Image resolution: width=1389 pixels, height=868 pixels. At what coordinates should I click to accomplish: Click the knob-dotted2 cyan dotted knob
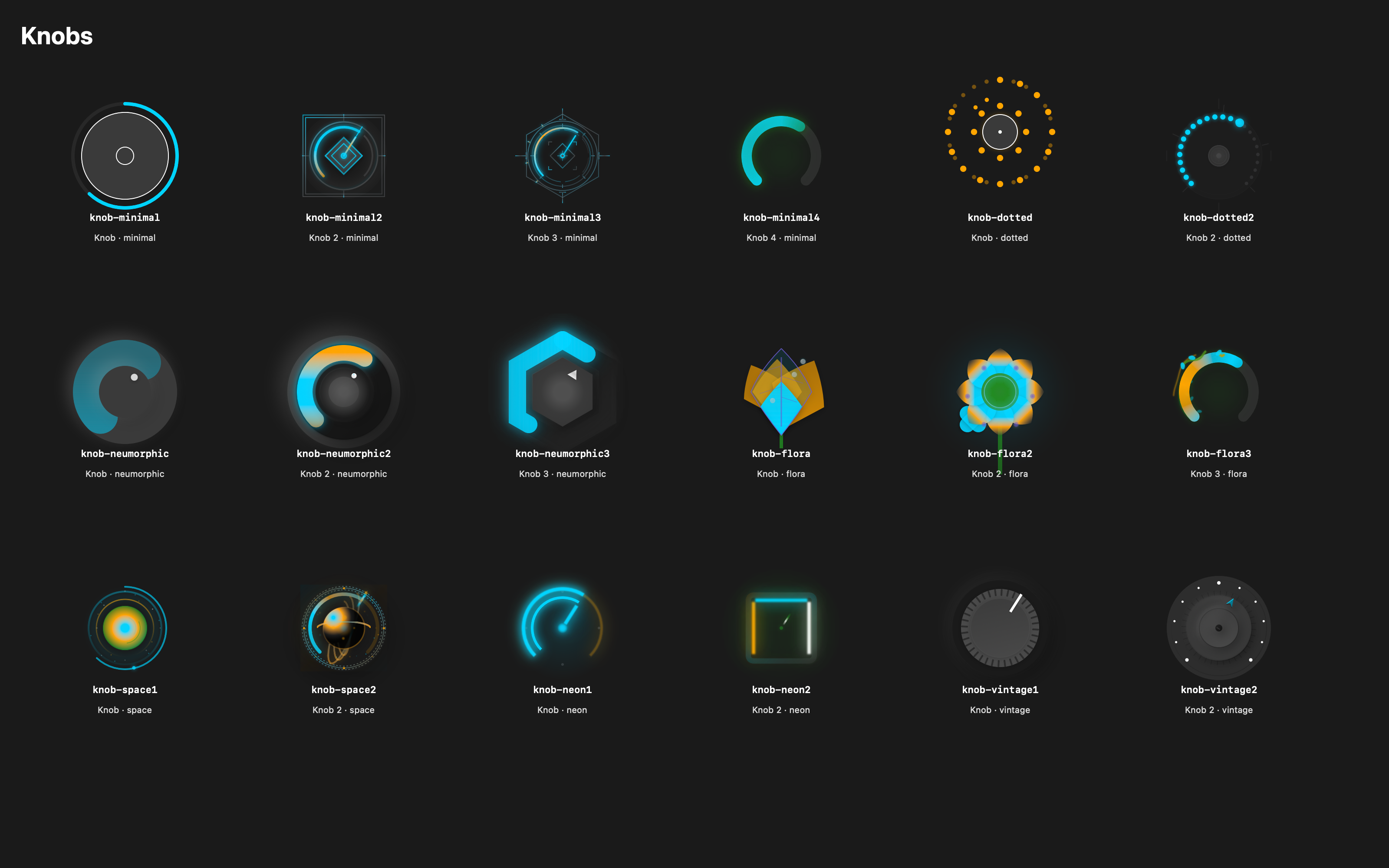point(1218,155)
